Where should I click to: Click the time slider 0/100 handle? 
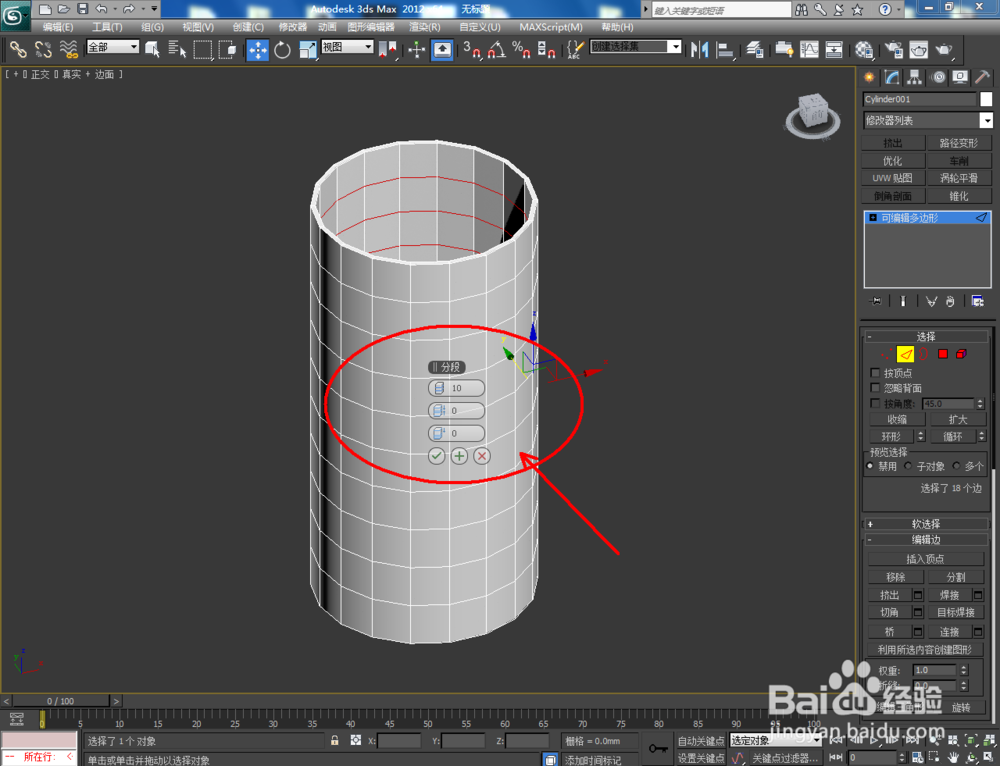click(x=61, y=701)
